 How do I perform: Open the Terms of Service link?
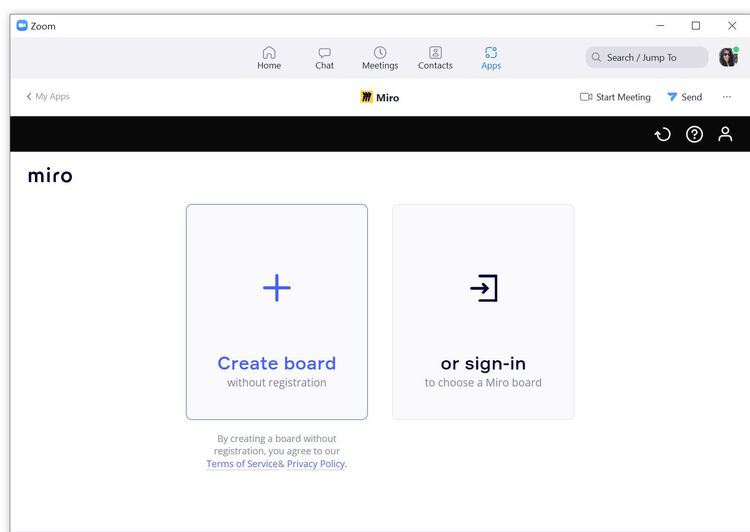coord(242,464)
